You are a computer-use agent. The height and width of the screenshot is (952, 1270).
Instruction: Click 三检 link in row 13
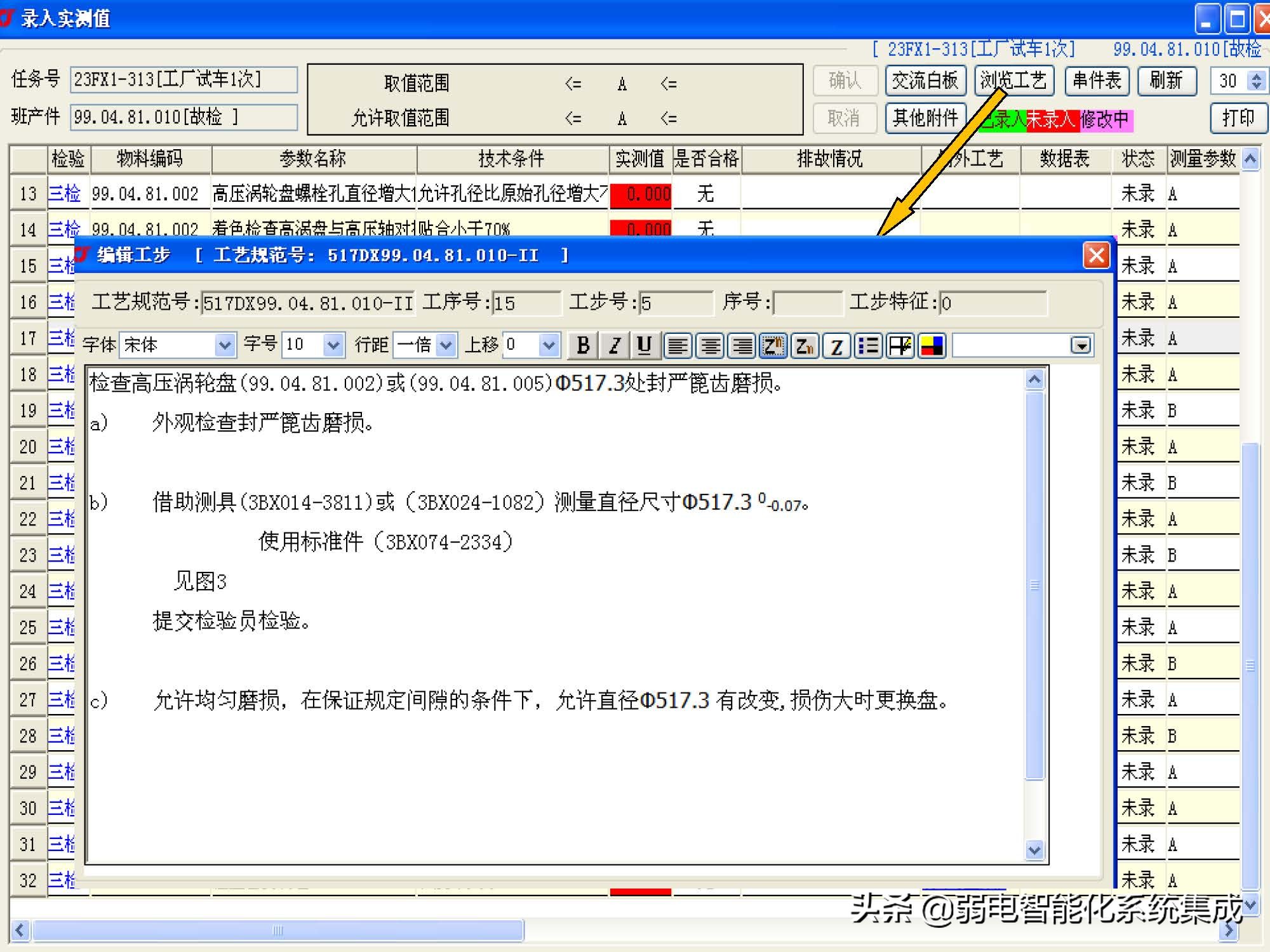65,194
